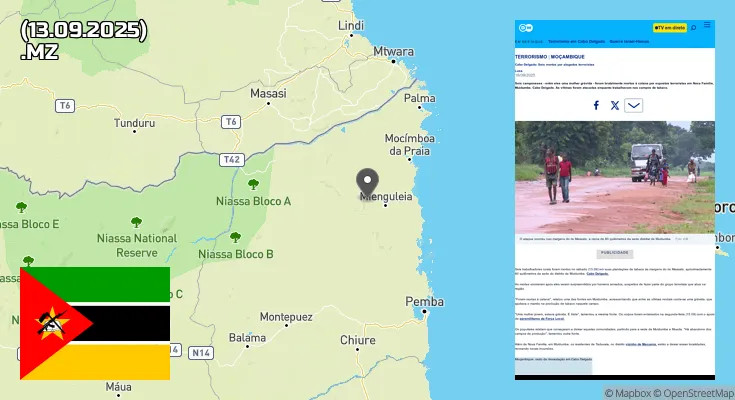Click the map location pin near Mienguleia

click(x=368, y=181)
